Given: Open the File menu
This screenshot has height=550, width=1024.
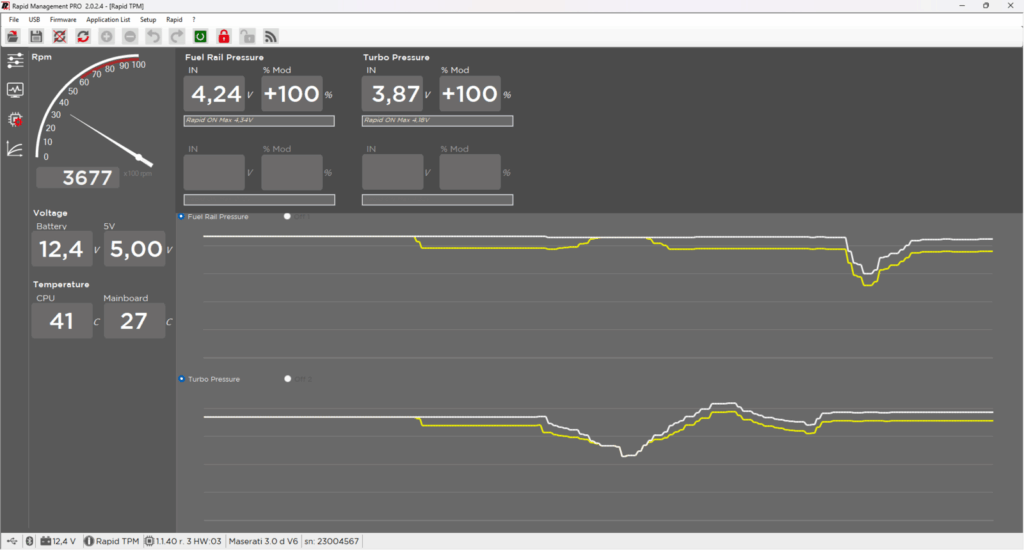Looking at the screenshot, I should click(x=14, y=20).
